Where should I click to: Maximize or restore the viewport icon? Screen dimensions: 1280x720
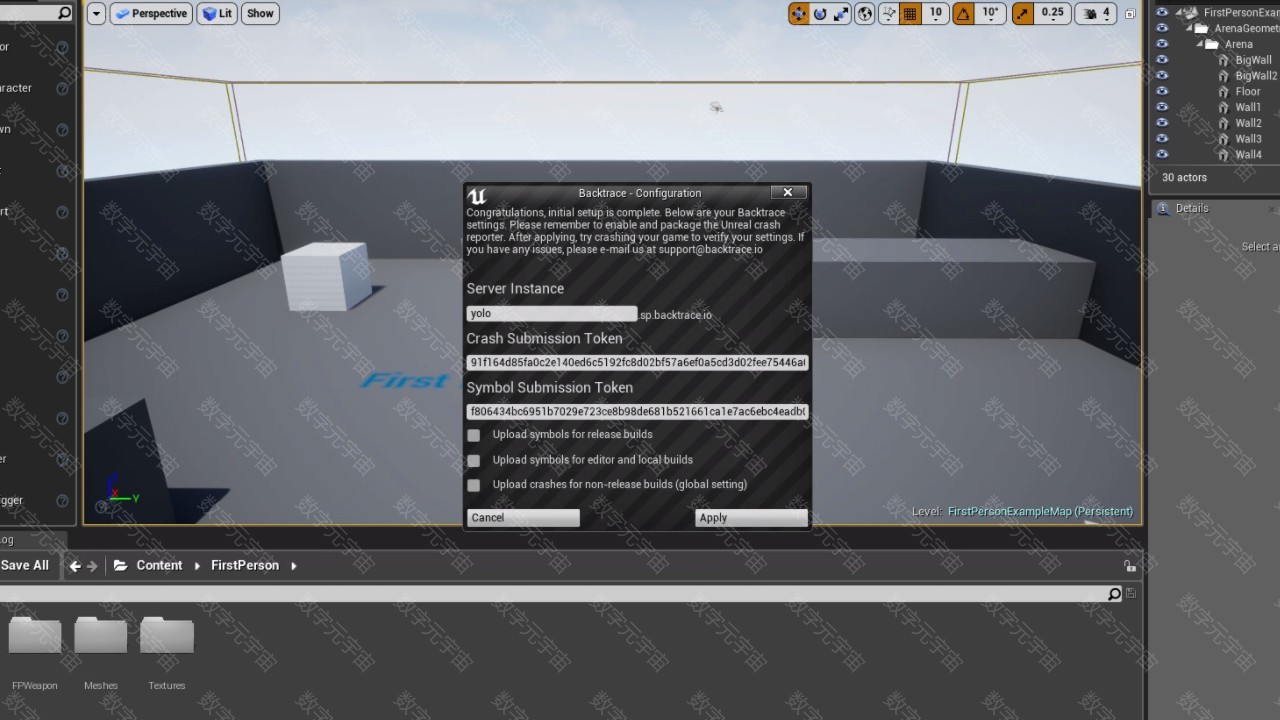click(1130, 13)
